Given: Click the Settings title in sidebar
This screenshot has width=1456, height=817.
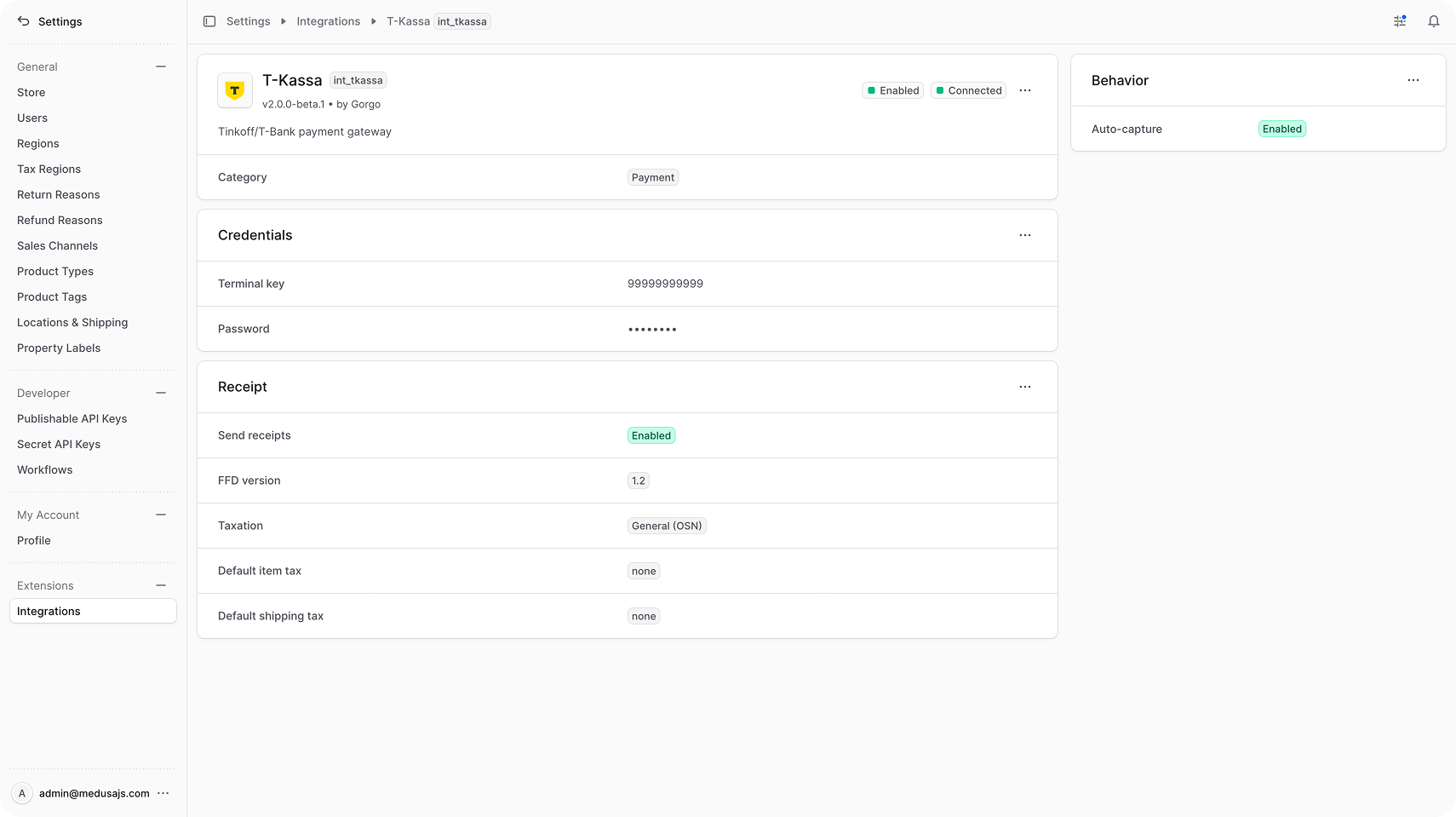Looking at the screenshot, I should coord(60,21).
